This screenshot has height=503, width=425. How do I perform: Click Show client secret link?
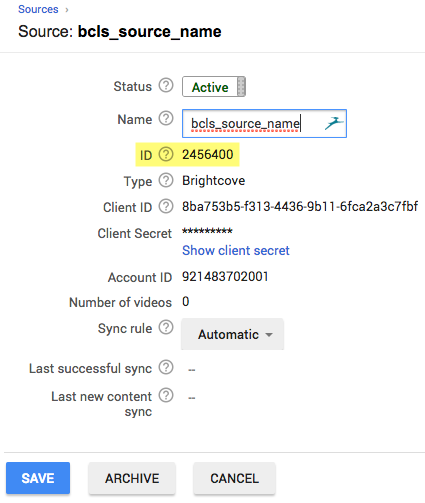[236, 250]
